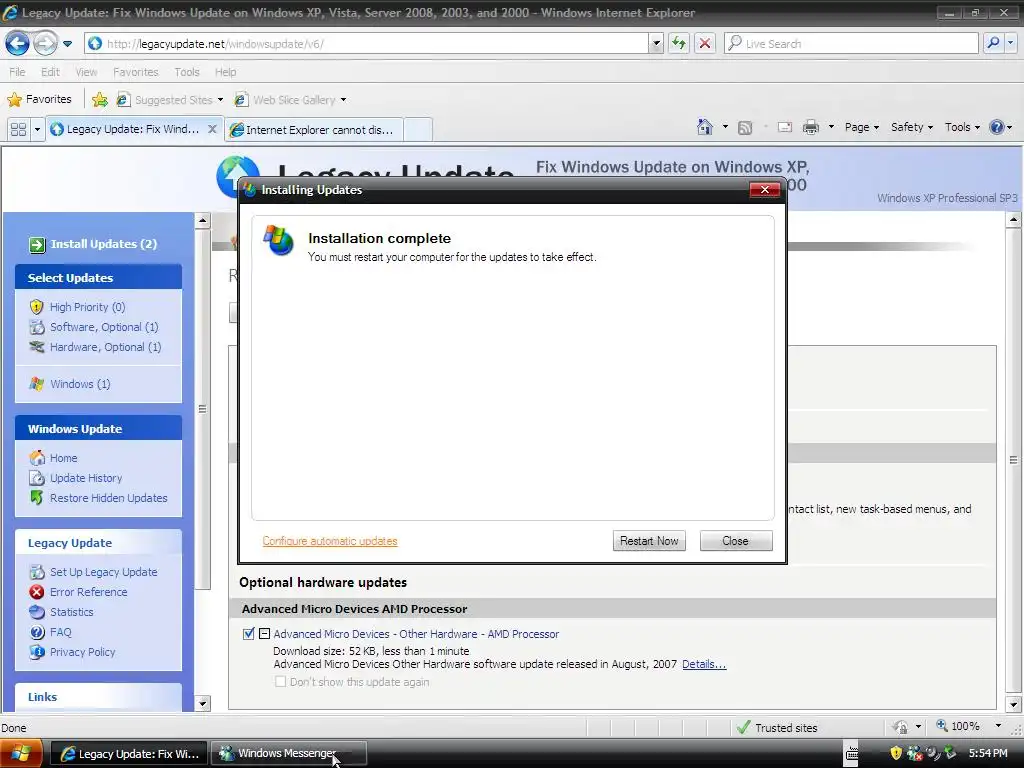This screenshot has height=768, width=1024.
Task: Open the Page command dropdown
Action: [x=862, y=127]
